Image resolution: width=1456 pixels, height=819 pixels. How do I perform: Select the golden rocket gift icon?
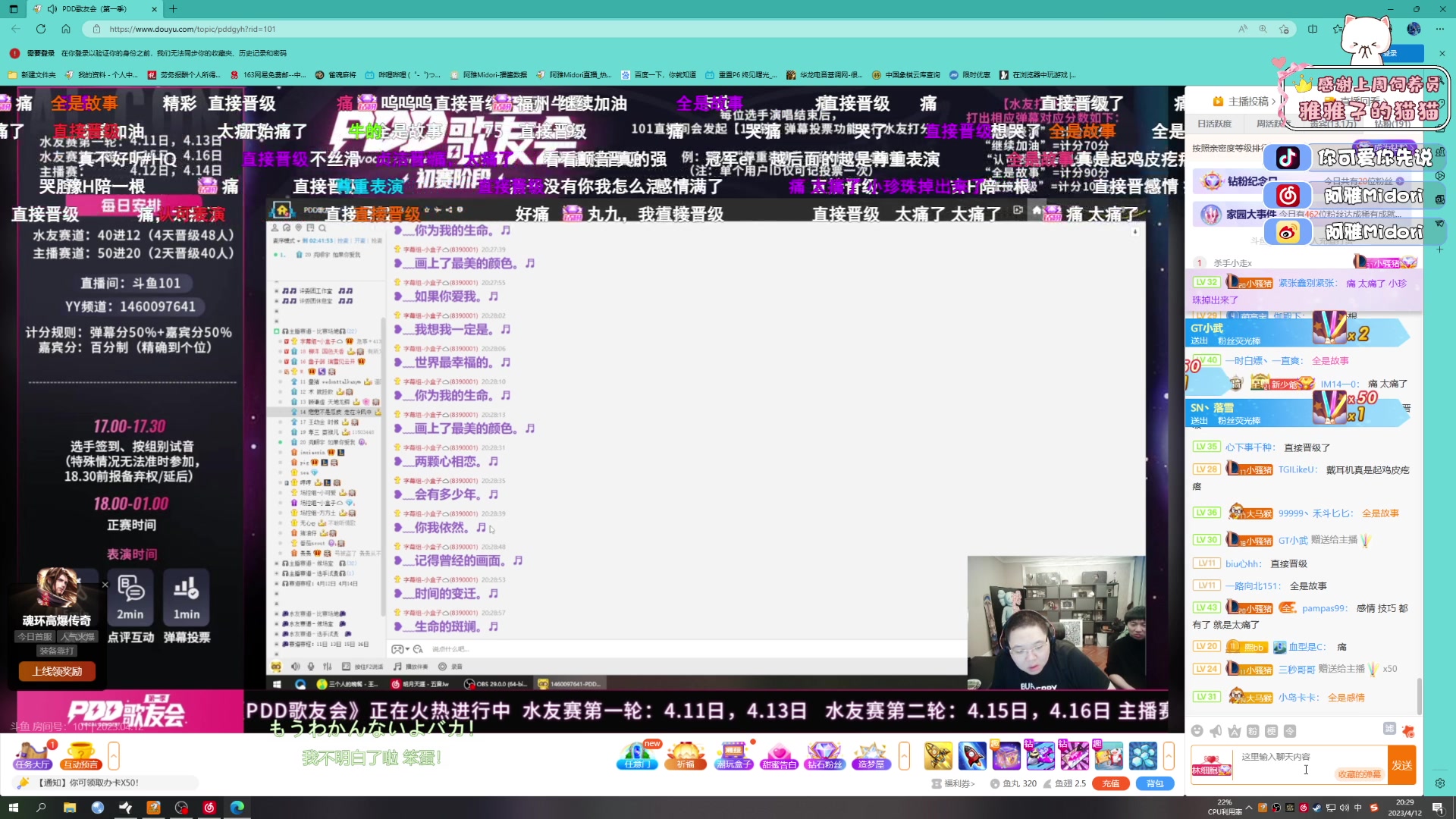(937, 755)
